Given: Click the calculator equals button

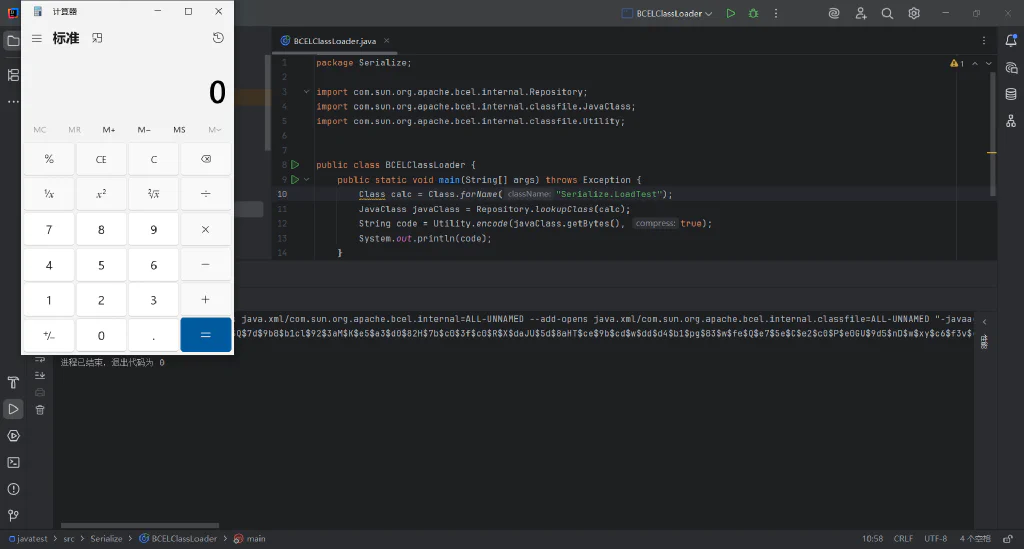Looking at the screenshot, I should pyautogui.click(x=206, y=335).
